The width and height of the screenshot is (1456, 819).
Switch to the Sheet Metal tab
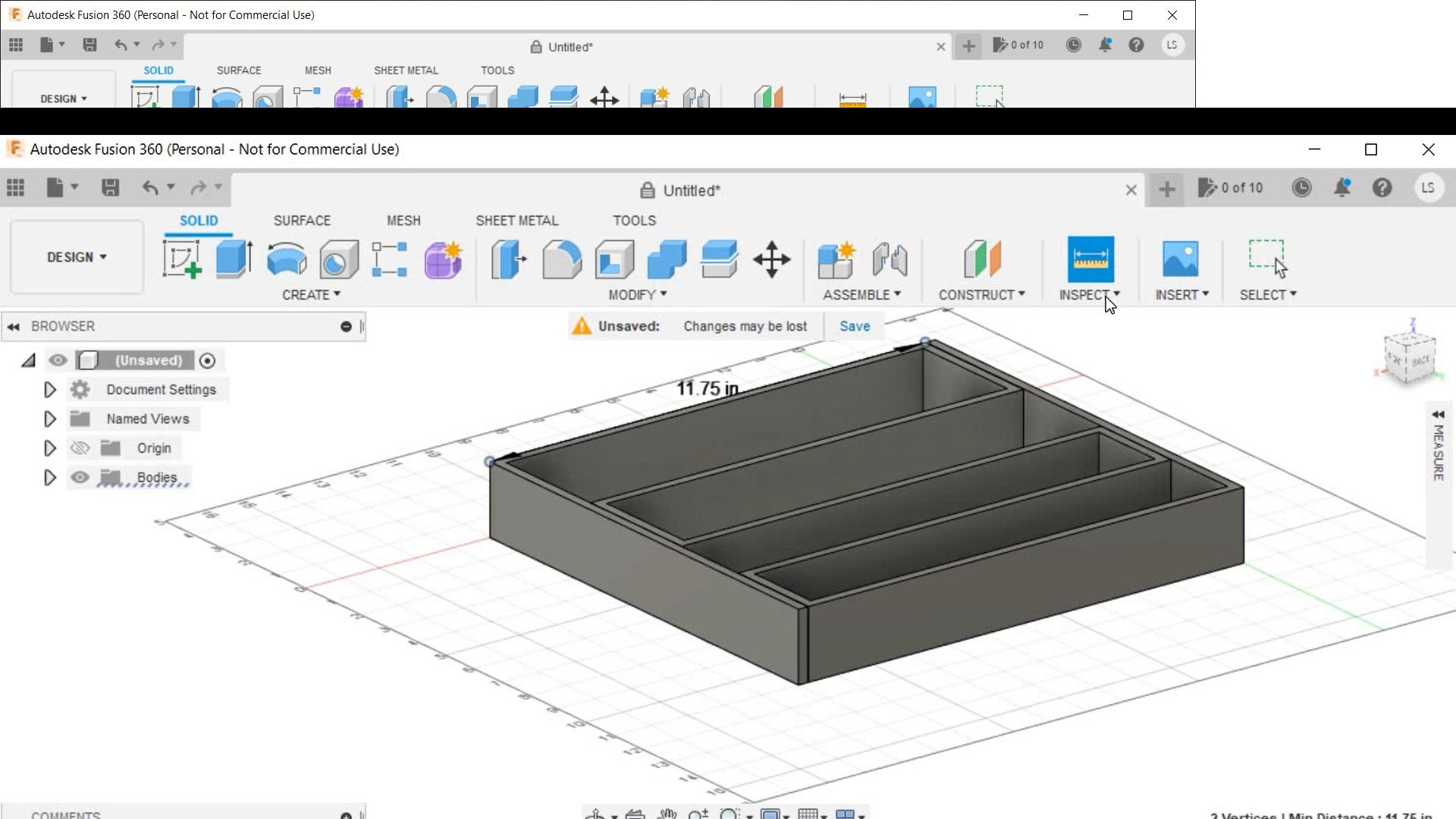coord(517,221)
